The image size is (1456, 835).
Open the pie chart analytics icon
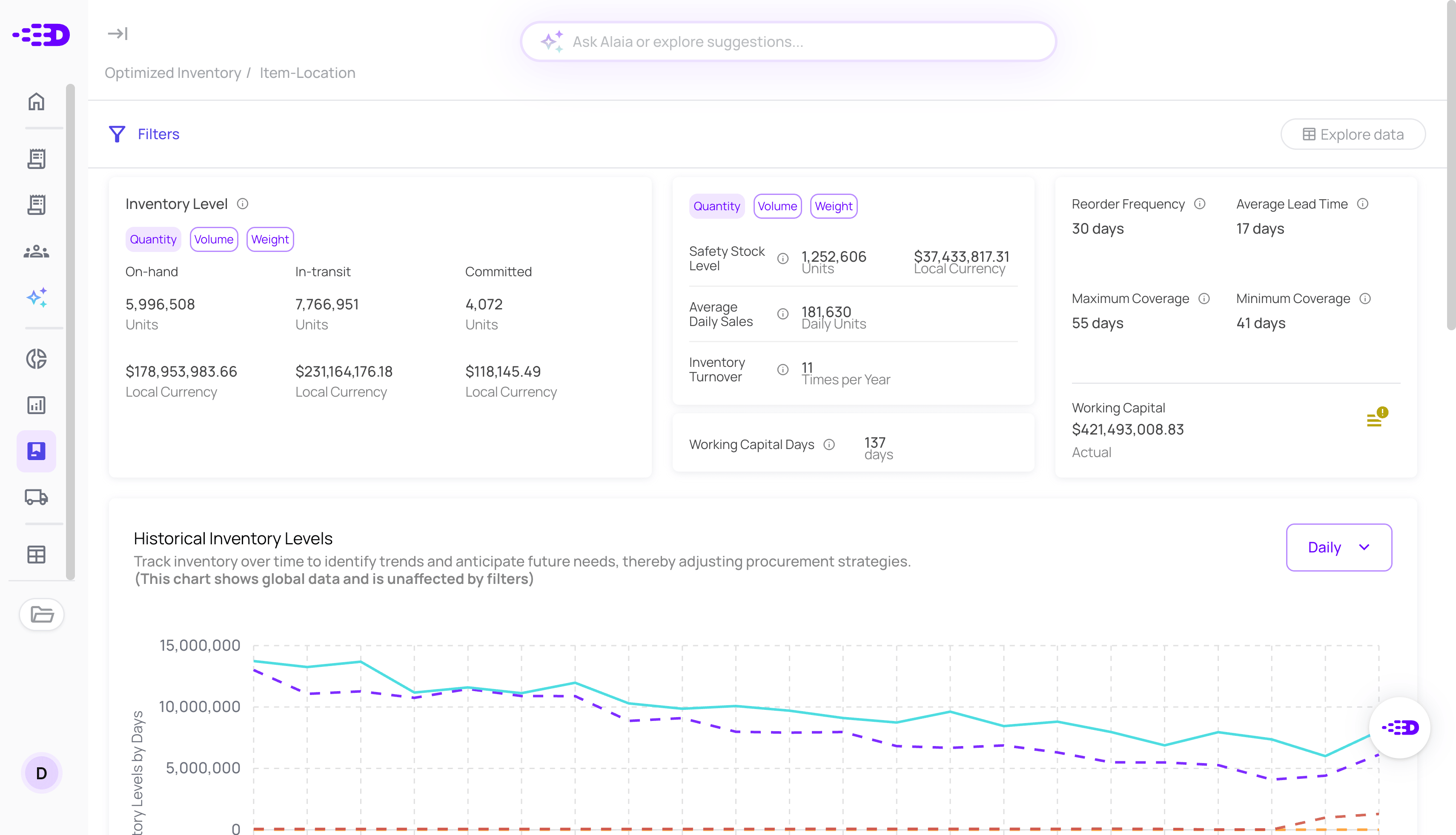coord(36,360)
